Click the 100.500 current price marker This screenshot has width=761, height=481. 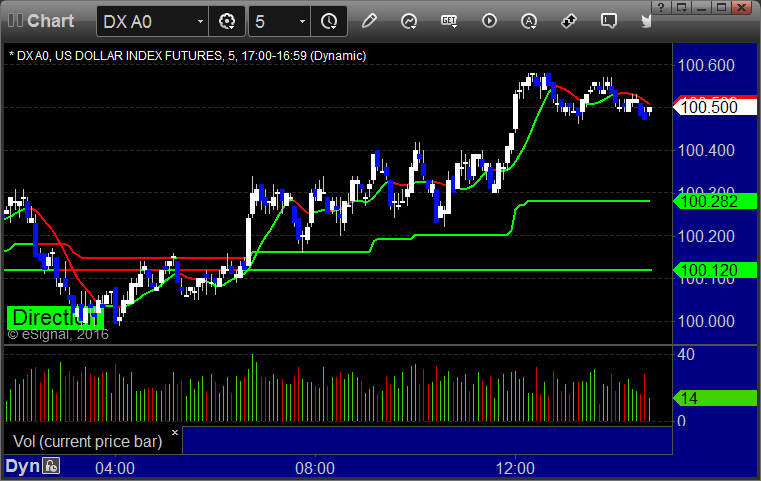pyautogui.click(x=714, y=106)
